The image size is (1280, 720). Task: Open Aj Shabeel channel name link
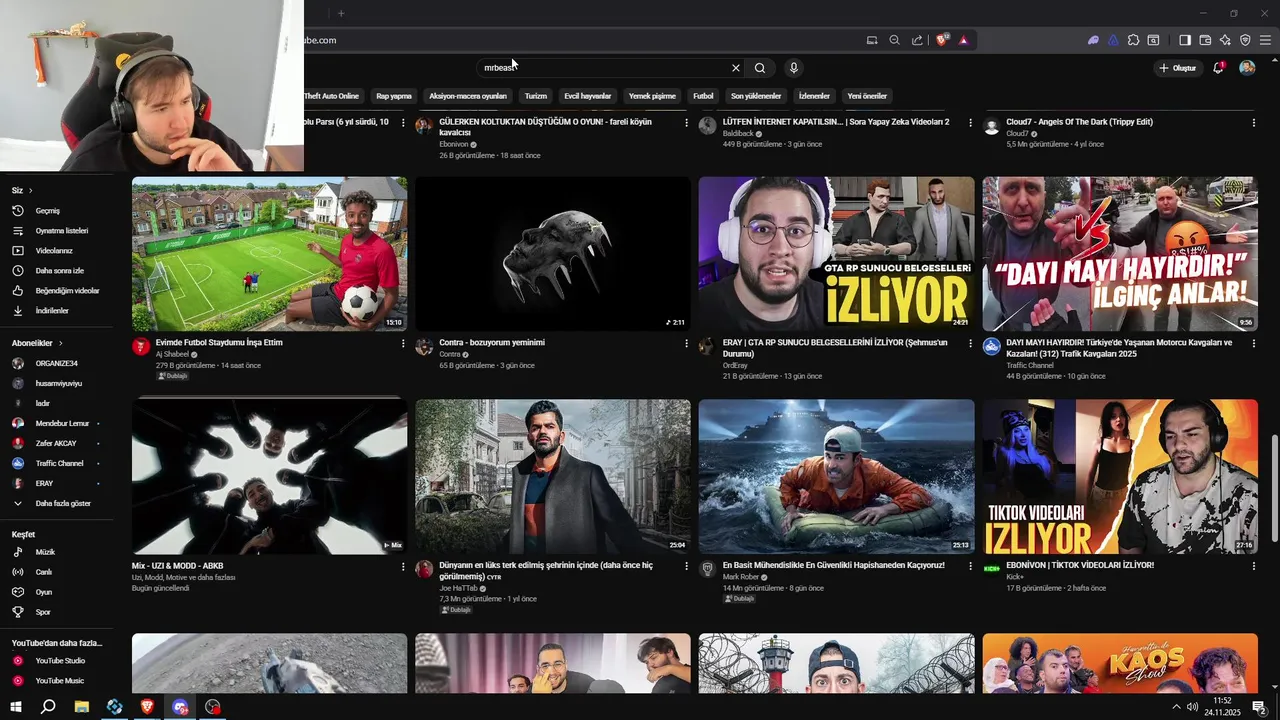tap(172, 354)
